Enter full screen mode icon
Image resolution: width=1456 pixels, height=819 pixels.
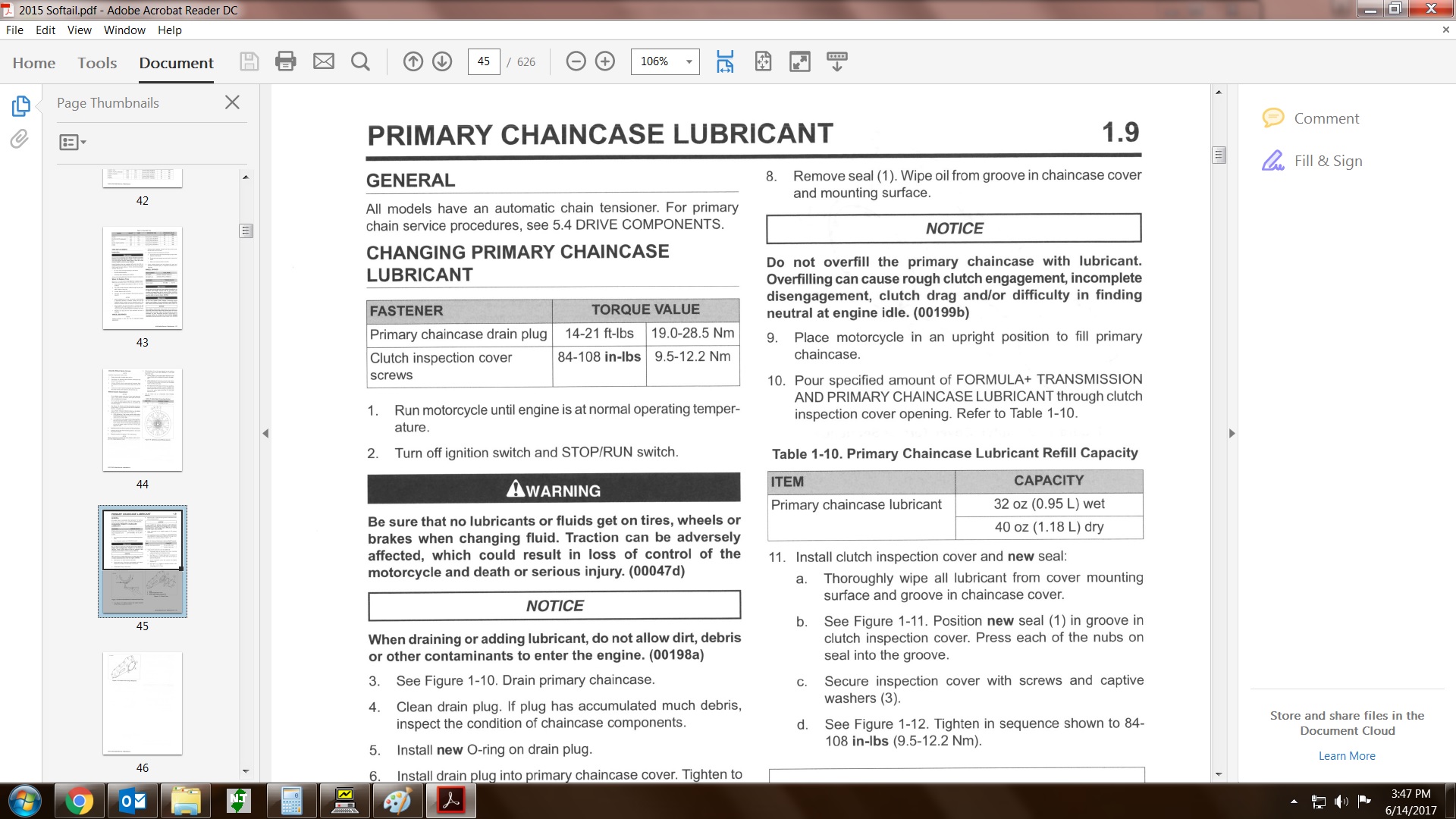[800, 61]
